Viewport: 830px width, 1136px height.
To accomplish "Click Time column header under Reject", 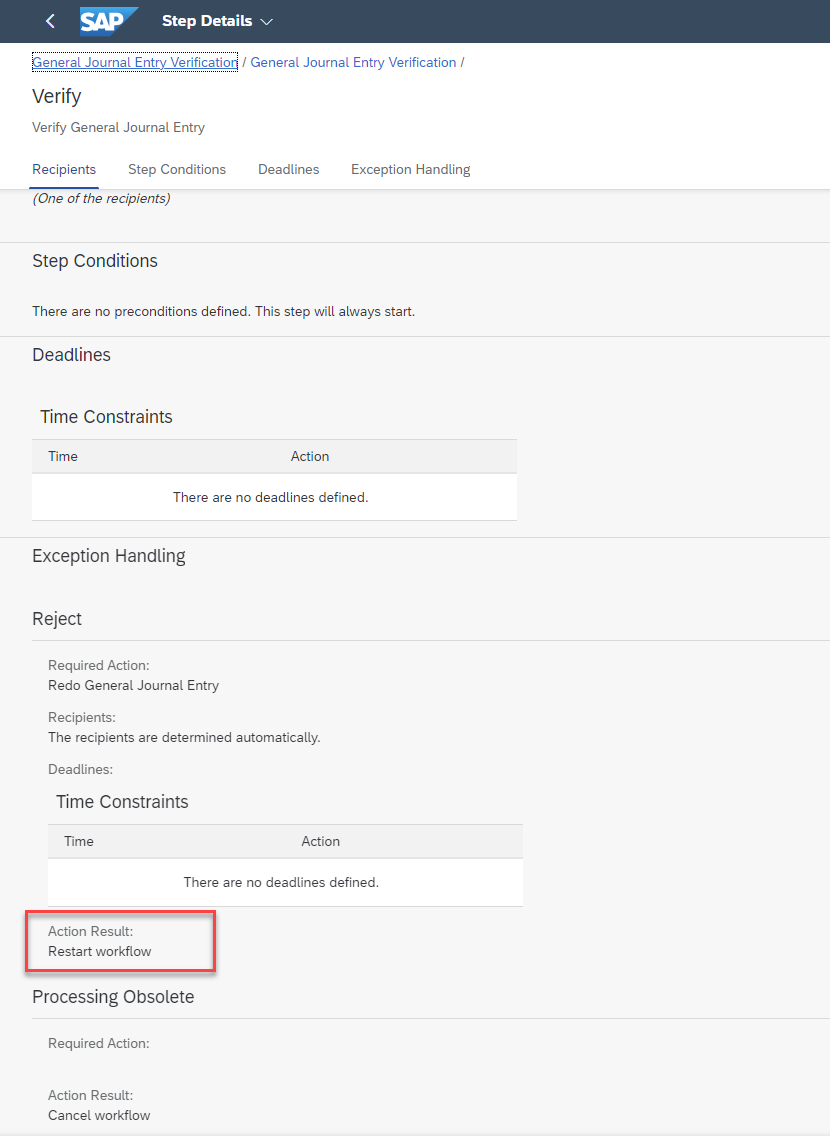I will pos(79,841).
